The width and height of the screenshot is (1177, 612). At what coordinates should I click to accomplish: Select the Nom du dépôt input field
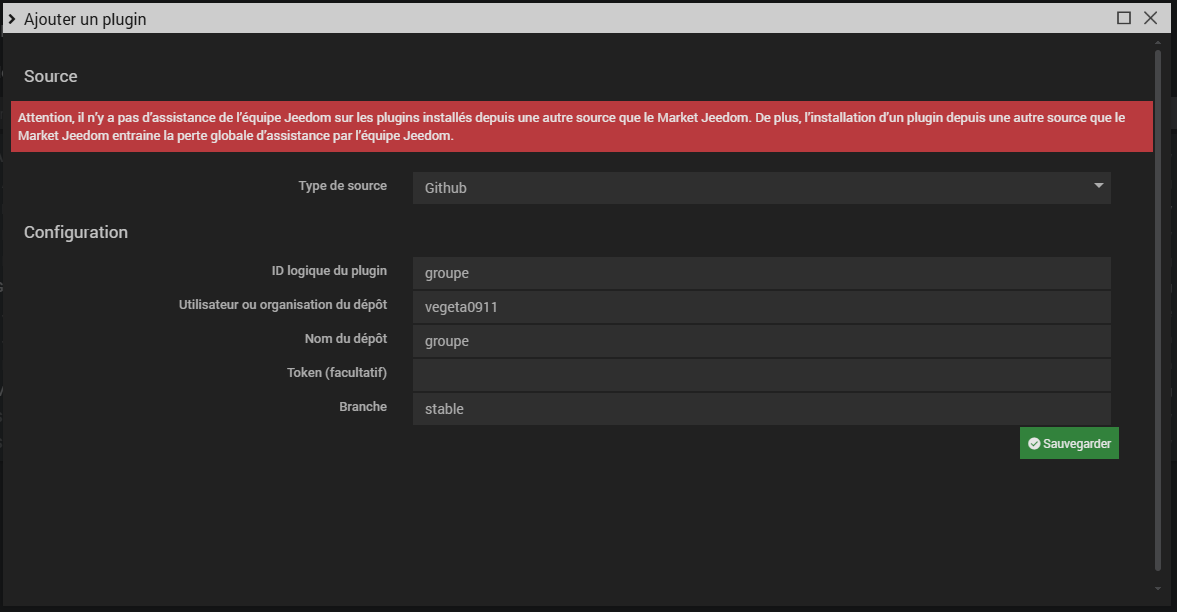tap(760, 341)
